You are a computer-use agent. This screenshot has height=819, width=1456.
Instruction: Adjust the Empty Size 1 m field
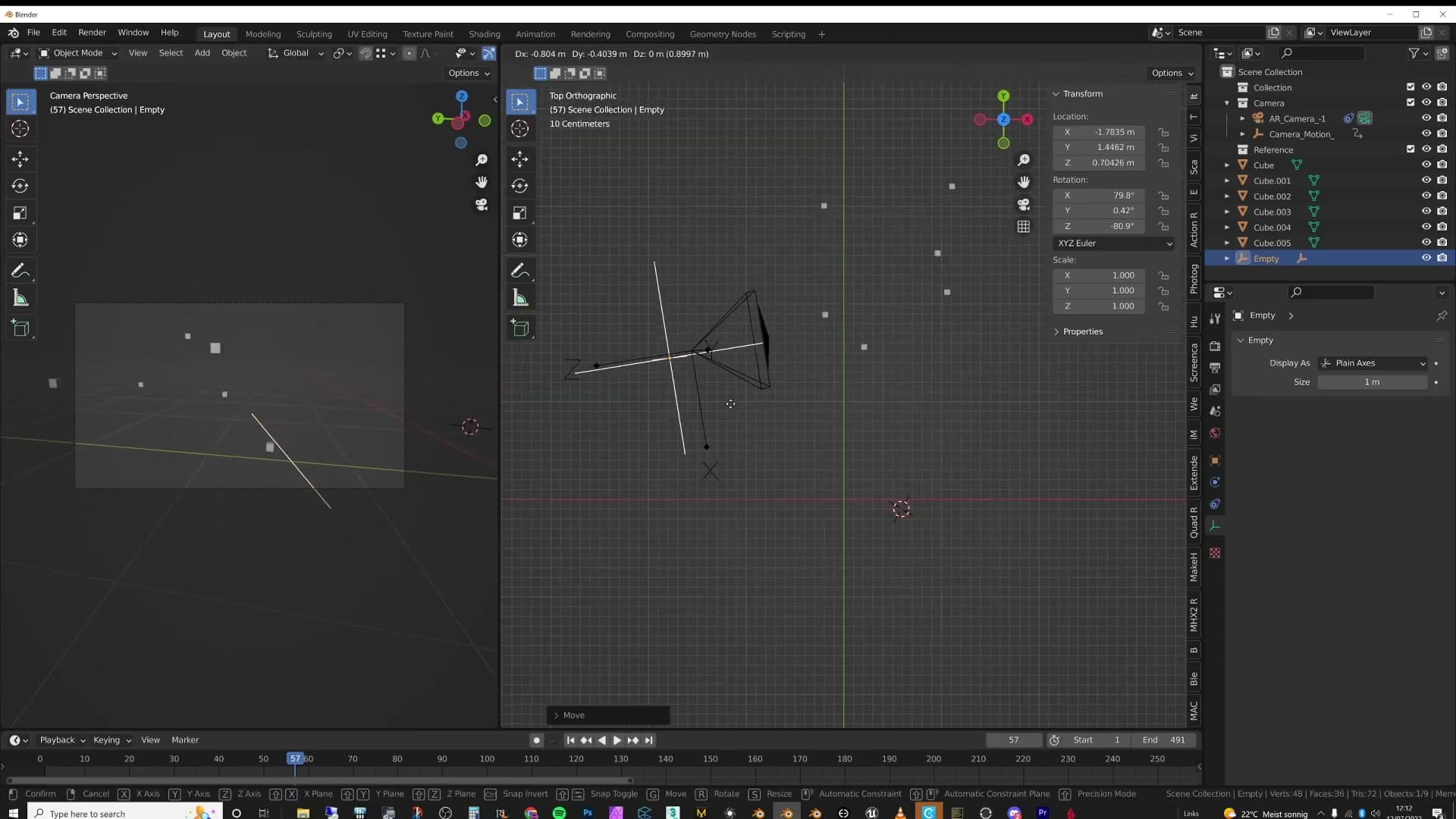pyautogui.click(x=1372, y=382)
